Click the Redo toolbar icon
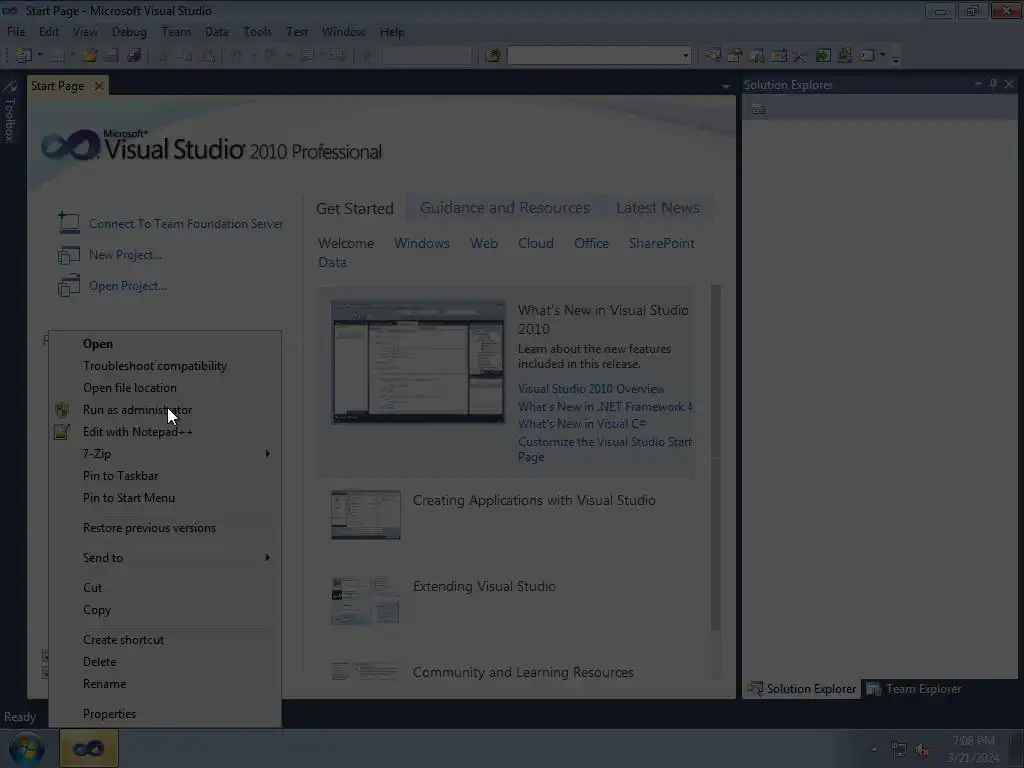Screen dimensions: 1024x768 point(270,56)
